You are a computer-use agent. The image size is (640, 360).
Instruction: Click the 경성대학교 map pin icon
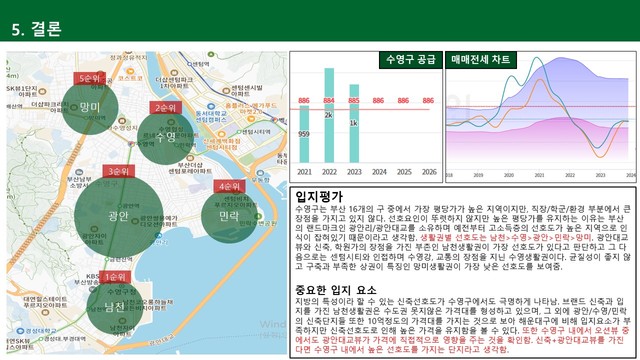(20, 331)
